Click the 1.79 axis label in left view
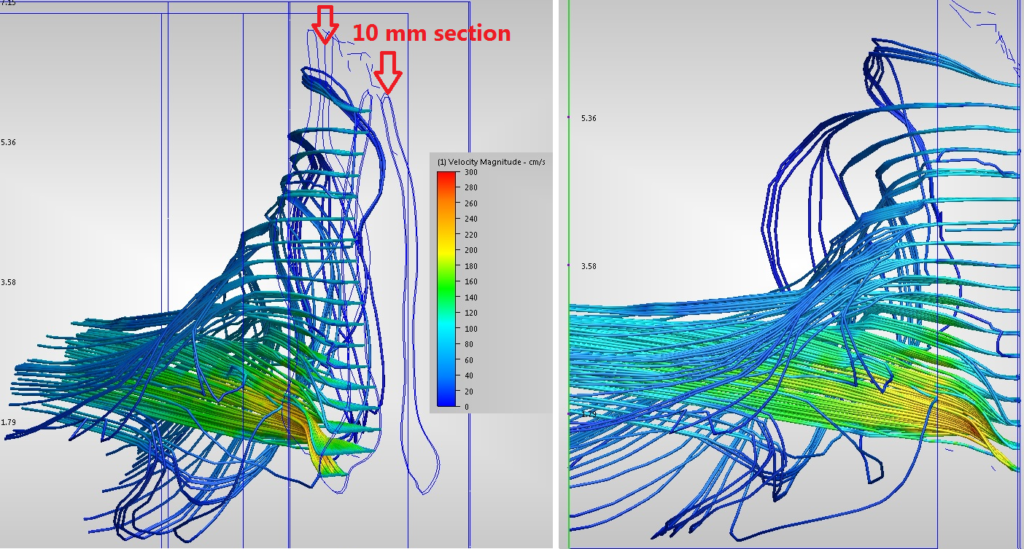 (9, 422)
